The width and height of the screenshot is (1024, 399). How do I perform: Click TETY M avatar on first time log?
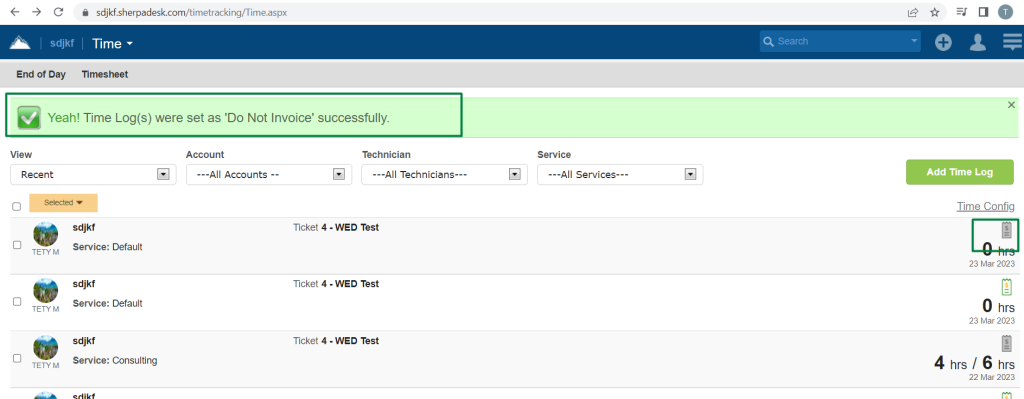pyautogui.click(x=46, y=234)
